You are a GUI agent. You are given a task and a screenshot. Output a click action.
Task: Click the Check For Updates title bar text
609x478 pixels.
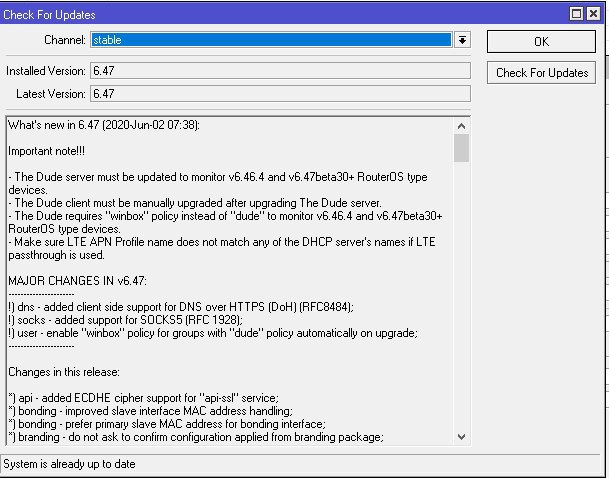49,15
